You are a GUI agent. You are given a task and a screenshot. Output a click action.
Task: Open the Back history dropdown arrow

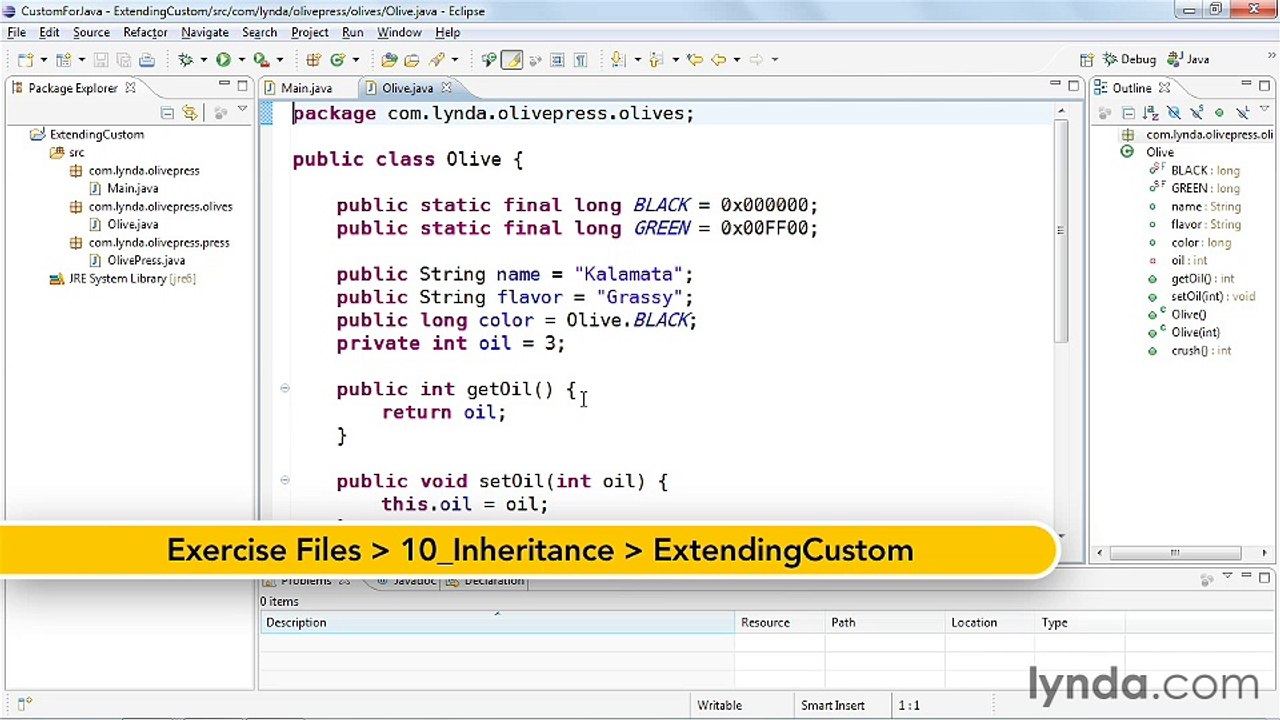[736, 60]
